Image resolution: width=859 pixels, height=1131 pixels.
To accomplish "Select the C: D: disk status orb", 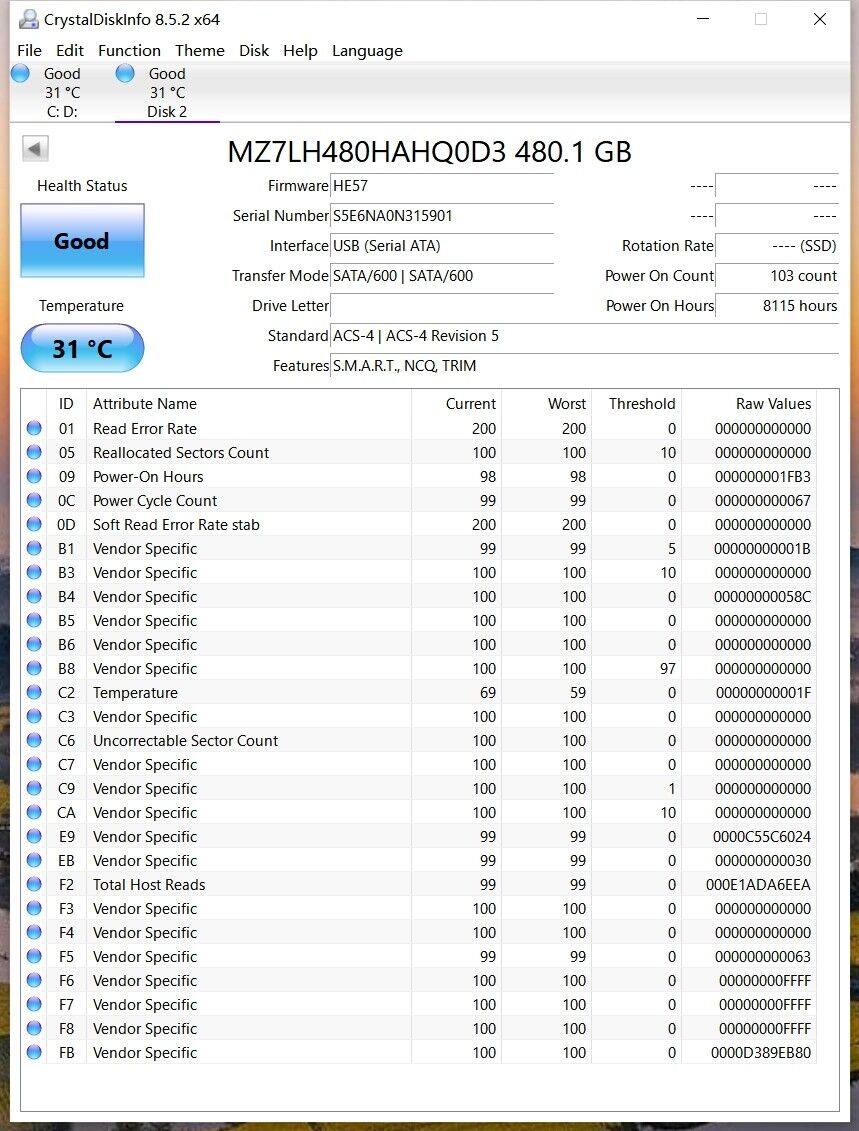I will click(21, 73).
